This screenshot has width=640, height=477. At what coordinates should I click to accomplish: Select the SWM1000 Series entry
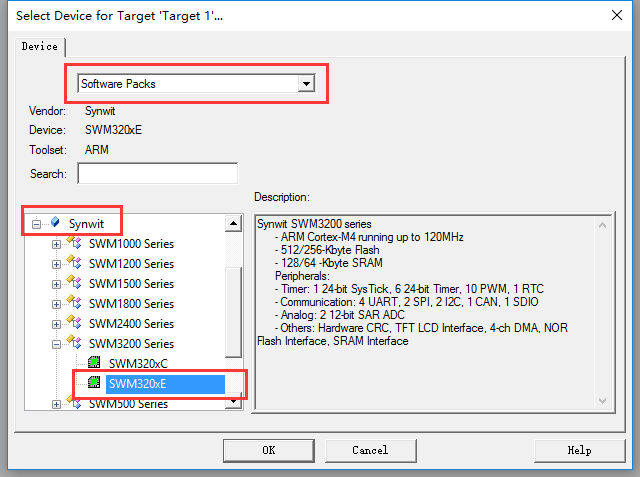(x=131, y=244)
